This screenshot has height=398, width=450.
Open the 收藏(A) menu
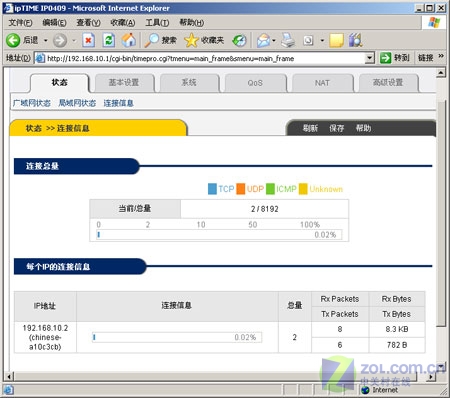pyautogui.click(x=123, y=23)
